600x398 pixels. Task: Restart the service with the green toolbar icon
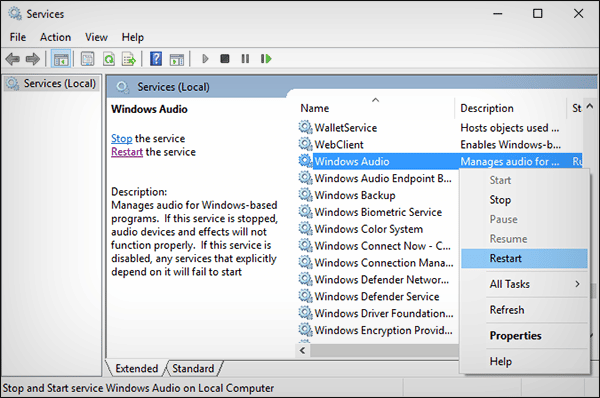(x=266, y=59)
